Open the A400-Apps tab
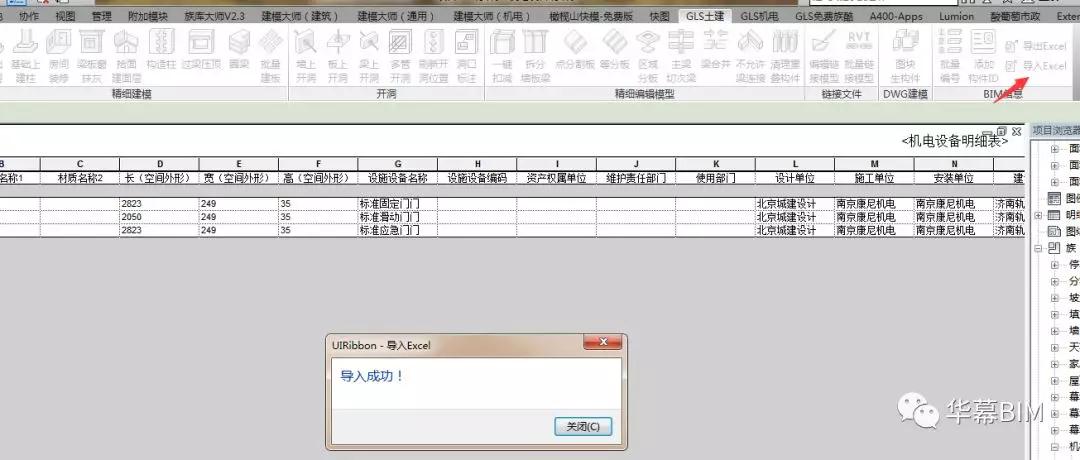1080x460 pixels. point(896,16)
